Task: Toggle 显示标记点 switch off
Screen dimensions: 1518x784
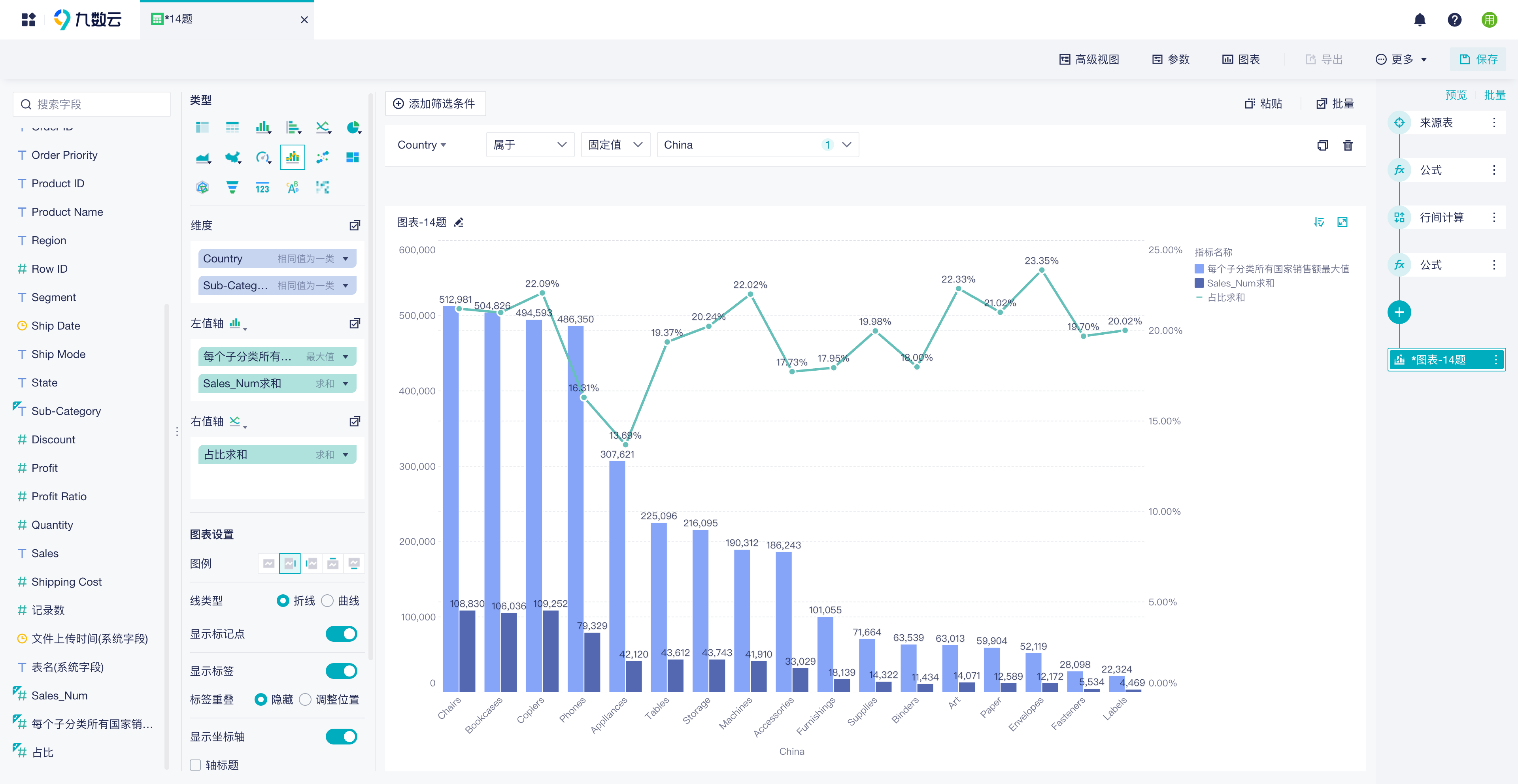Action: point(341,634)
